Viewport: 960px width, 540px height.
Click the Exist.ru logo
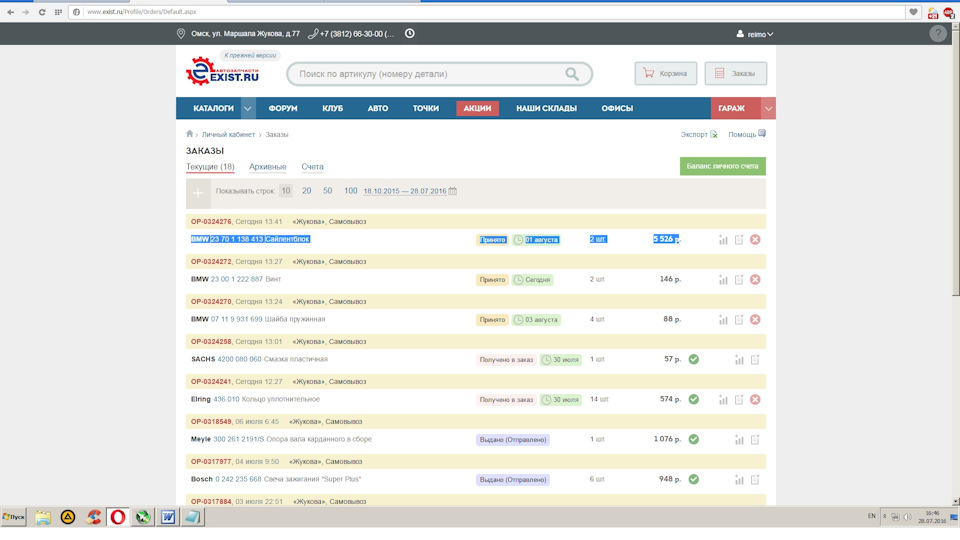coord(222,72)
